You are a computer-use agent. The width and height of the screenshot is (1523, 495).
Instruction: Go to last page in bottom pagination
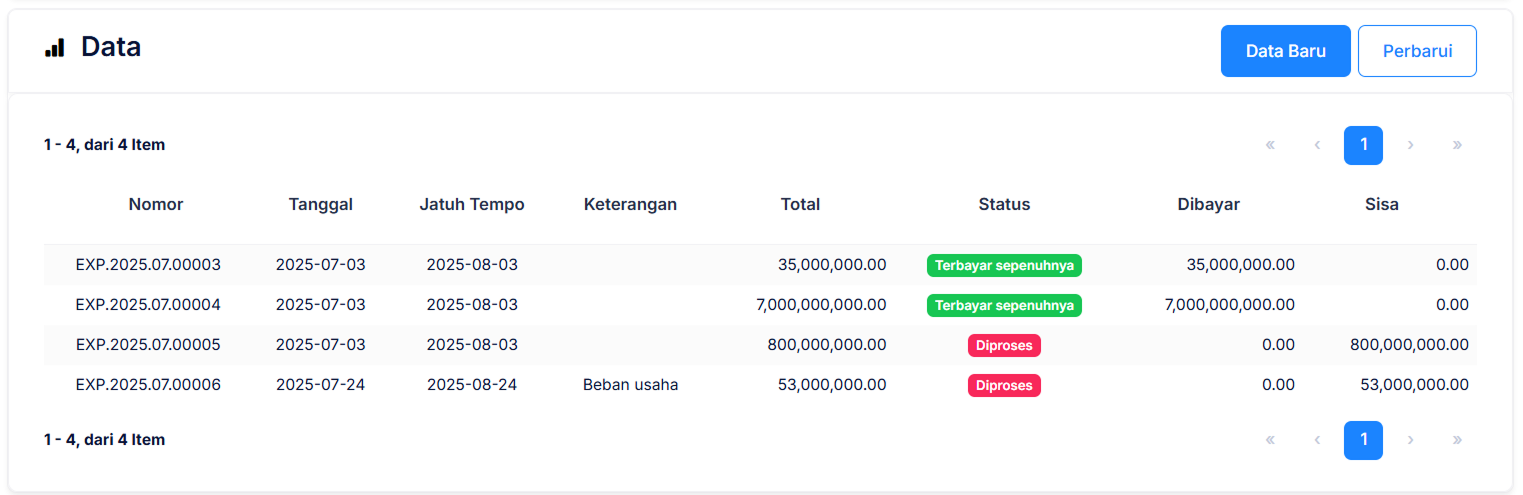(x=1457, y=440)
